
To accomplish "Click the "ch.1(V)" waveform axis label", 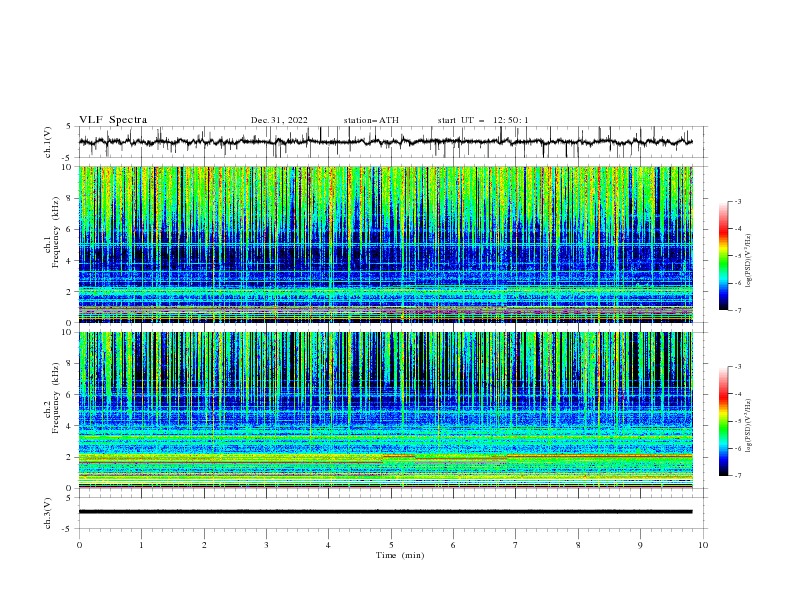I will pos(48,142).
